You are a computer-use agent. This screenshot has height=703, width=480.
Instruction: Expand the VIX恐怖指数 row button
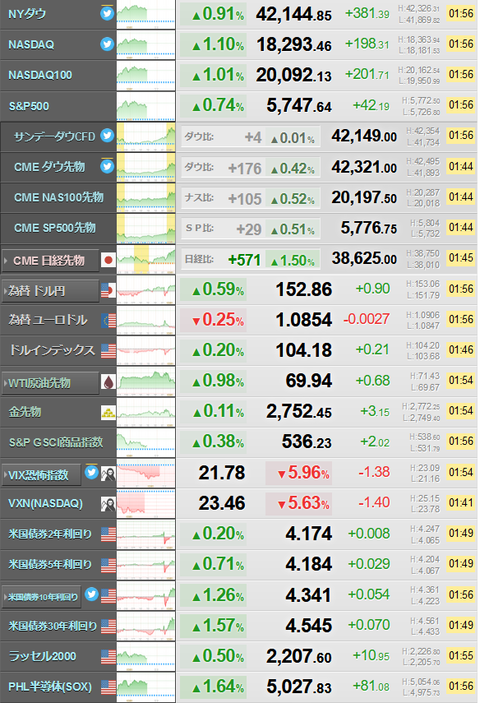coord(41,475)
